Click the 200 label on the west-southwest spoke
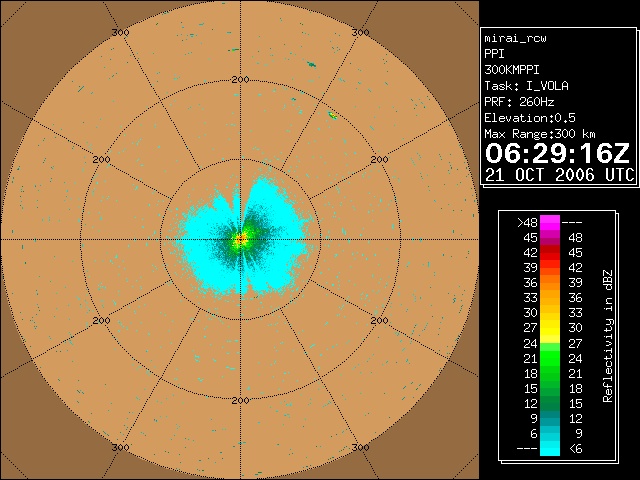Image resolution: width=640 pixels, height=480 pixels. [101, 321]
